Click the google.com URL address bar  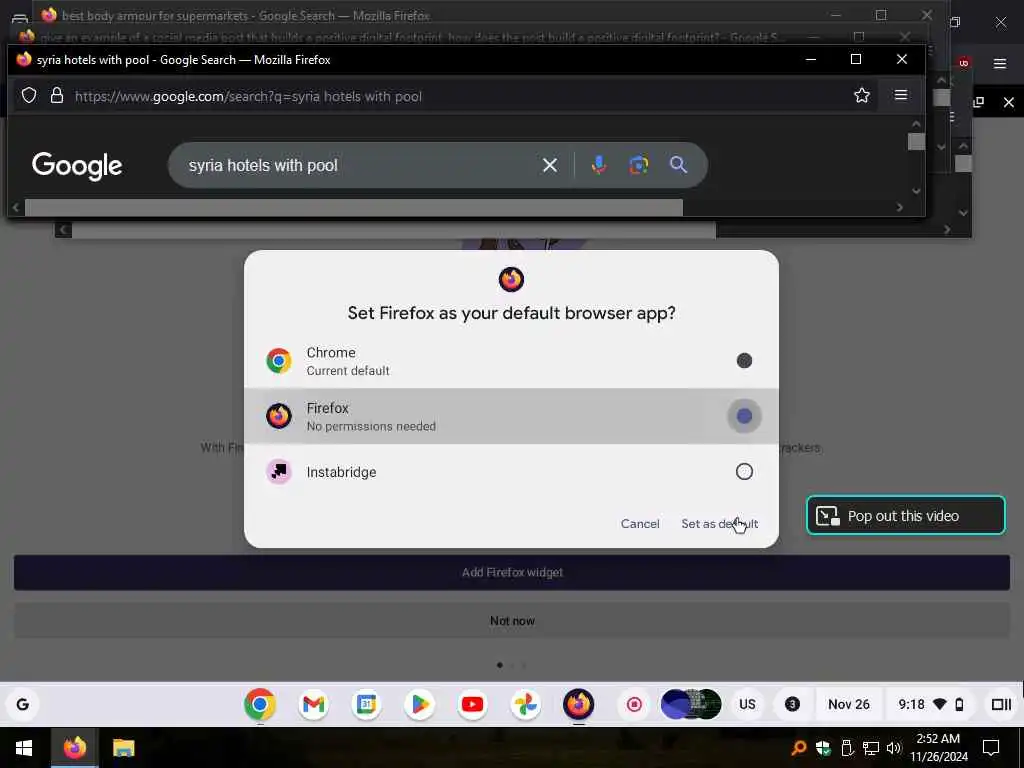(x=248, y=96)
